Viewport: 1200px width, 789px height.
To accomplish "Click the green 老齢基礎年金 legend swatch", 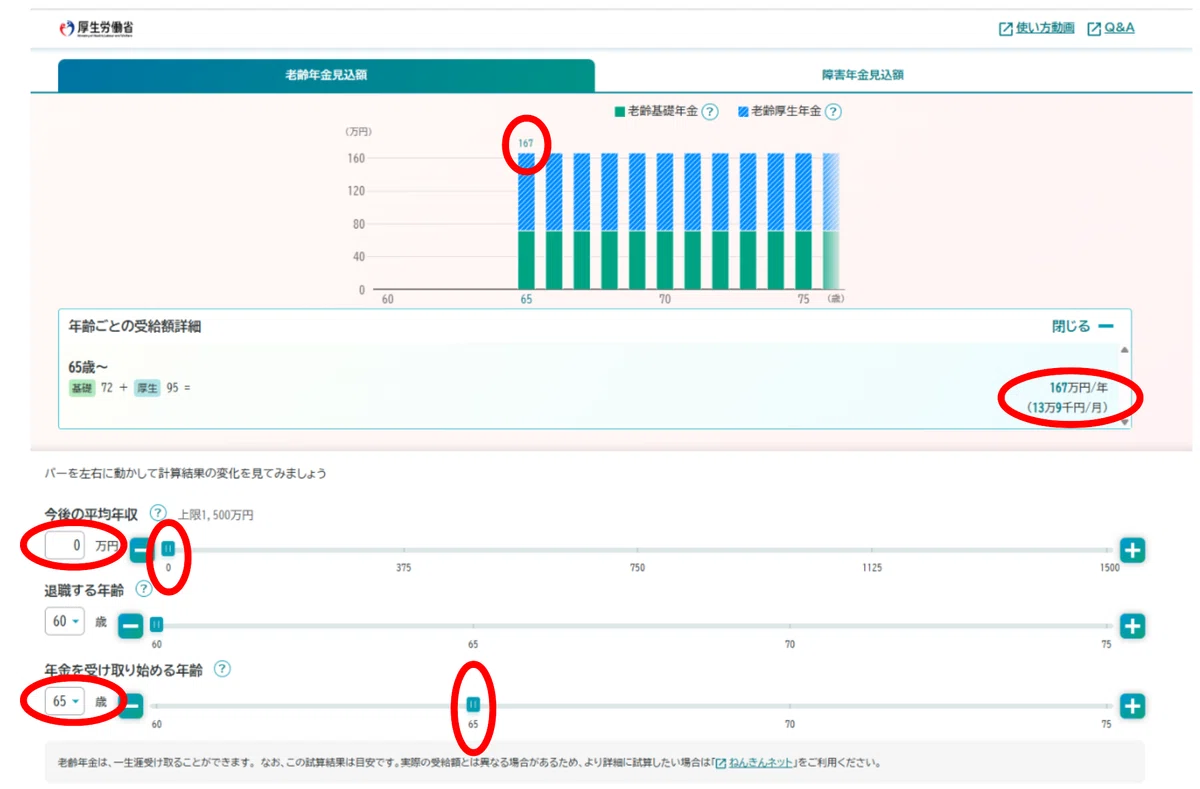I will click(x=620, y=112).
